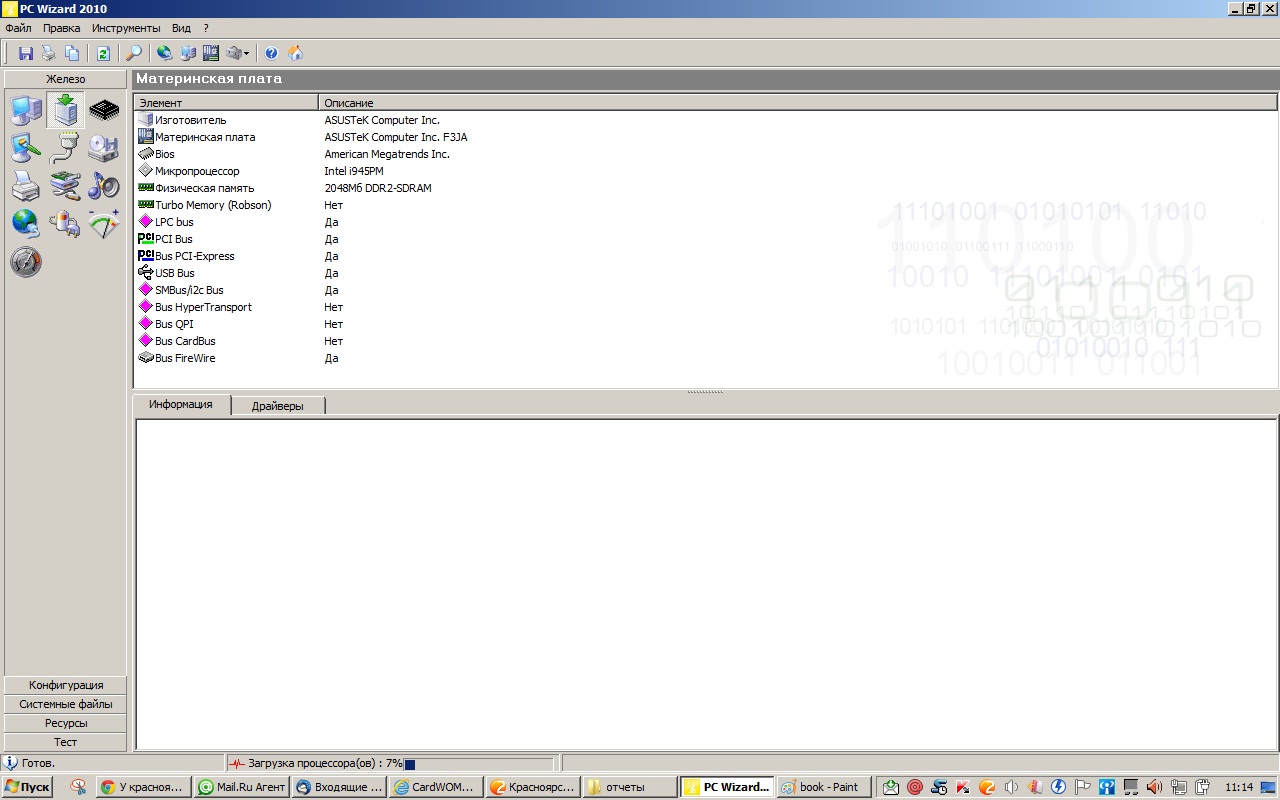Screen dimensions: 1280x800
Task: Select the Drives disk icon in sidebar
Action: [104, 148]
